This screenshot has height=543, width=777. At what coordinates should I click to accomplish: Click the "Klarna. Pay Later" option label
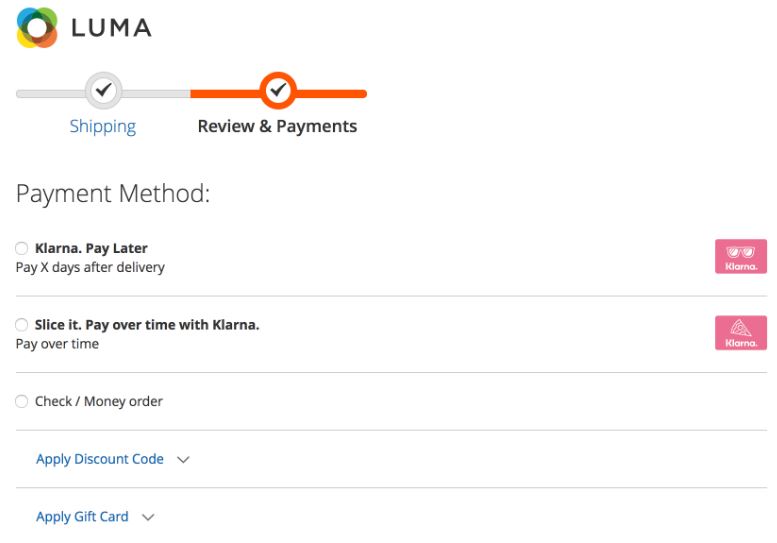coord(91,248)
